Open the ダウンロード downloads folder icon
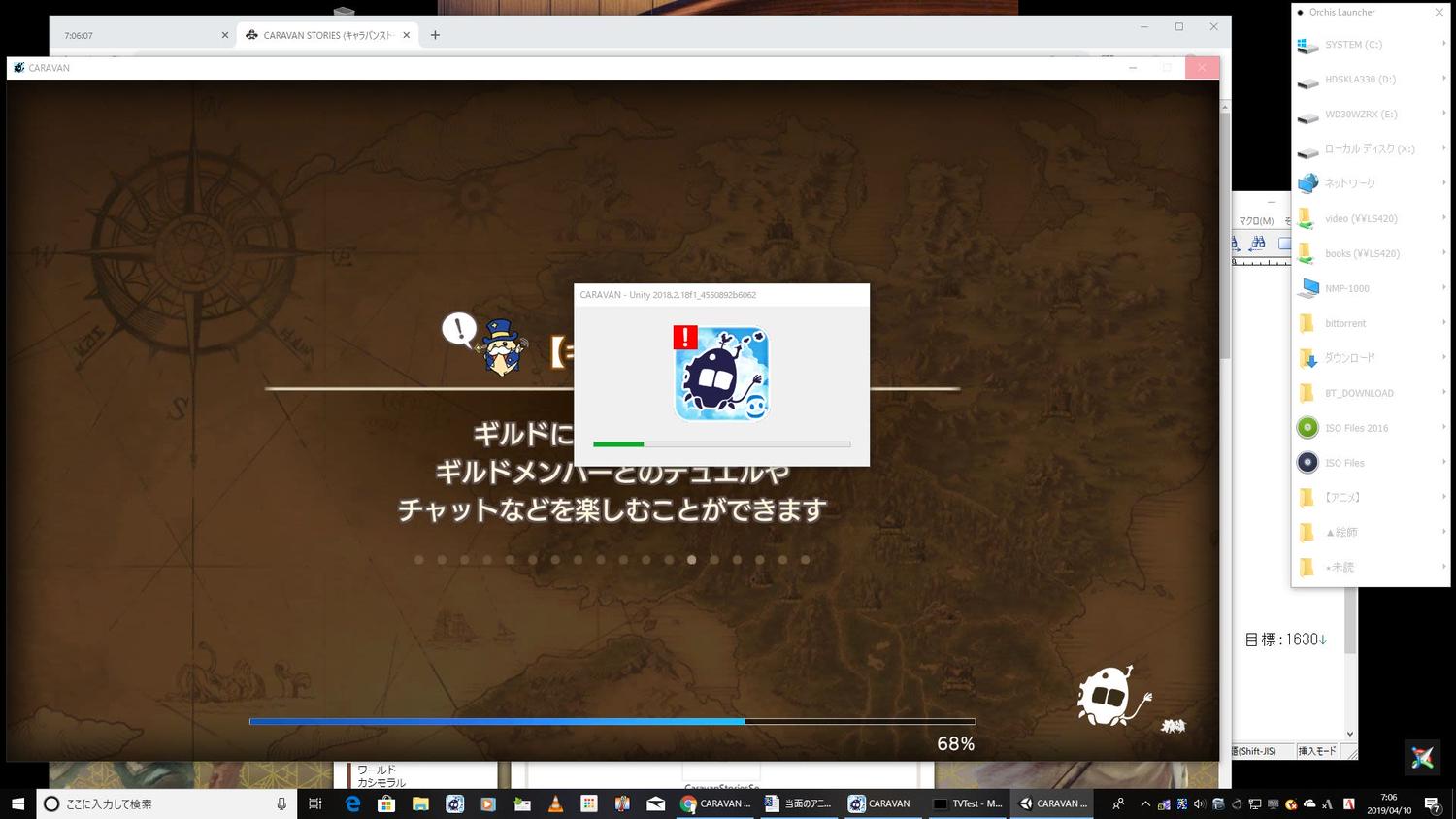The image size is (1456, 819). tap(1307, 358)
